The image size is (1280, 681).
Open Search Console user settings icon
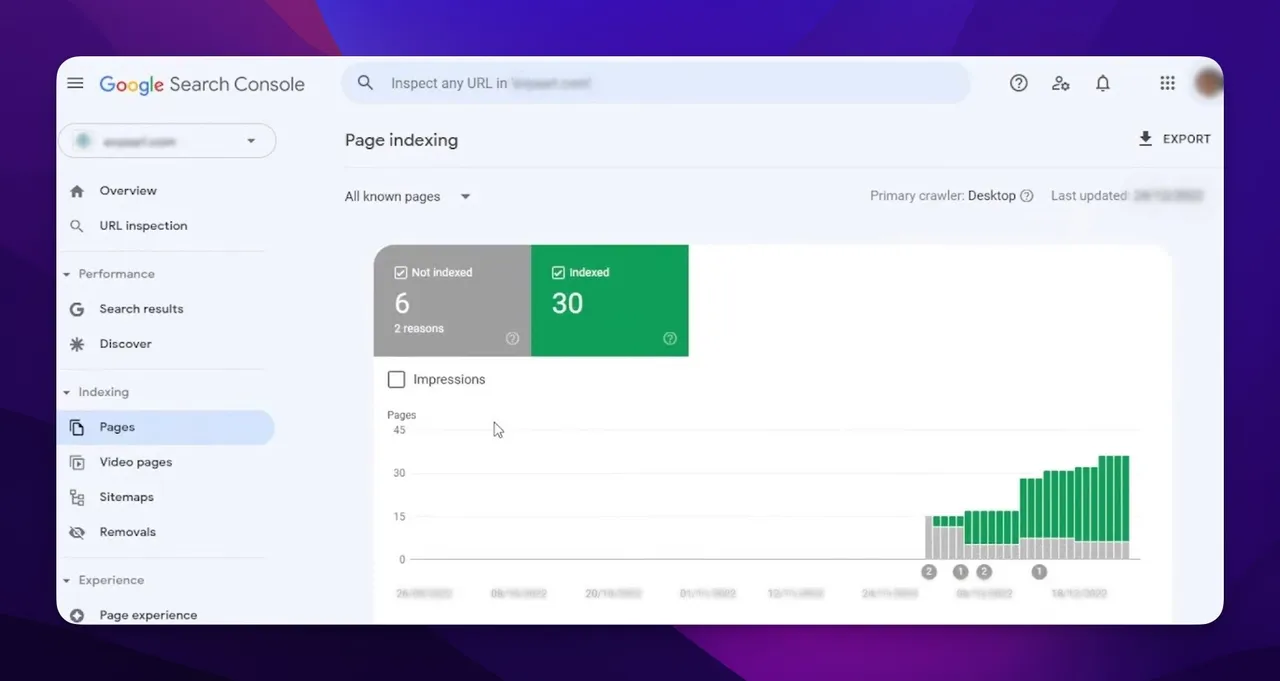[x=1061, y=84]
